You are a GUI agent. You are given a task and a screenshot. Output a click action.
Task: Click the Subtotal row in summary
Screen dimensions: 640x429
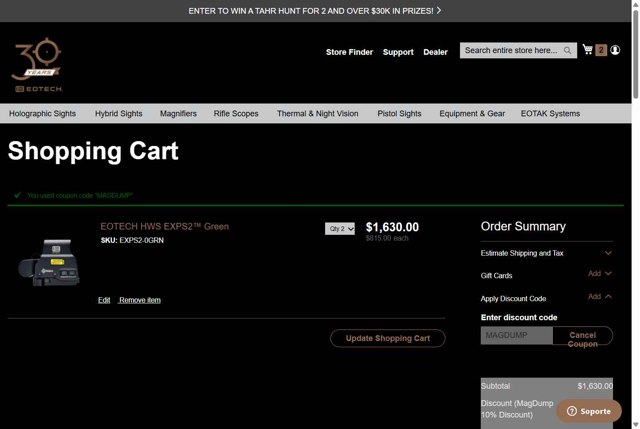(x=547, y=386)
